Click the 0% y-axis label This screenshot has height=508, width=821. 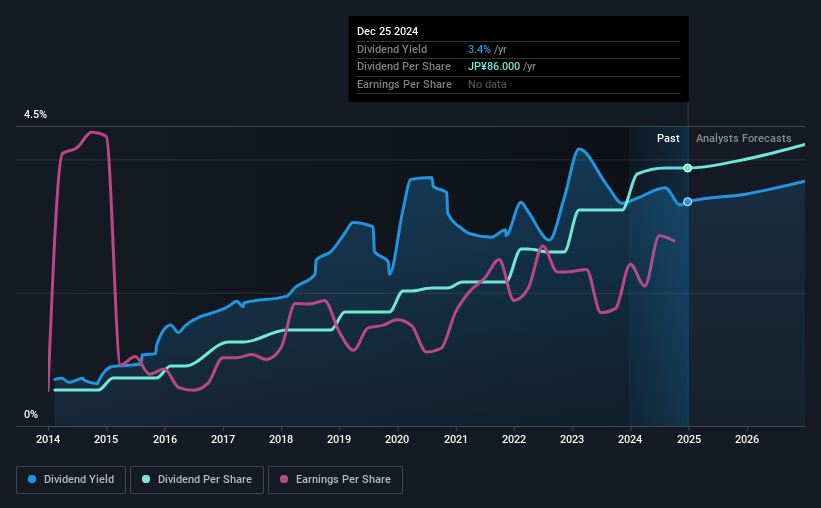click(31, 415)
